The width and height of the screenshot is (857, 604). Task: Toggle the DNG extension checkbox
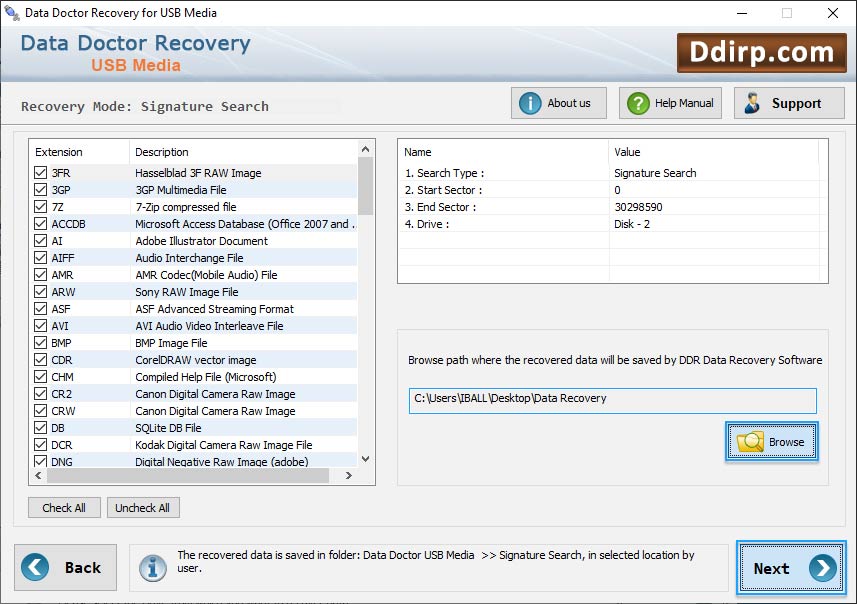pyautogui.click(x=40, y=461)
